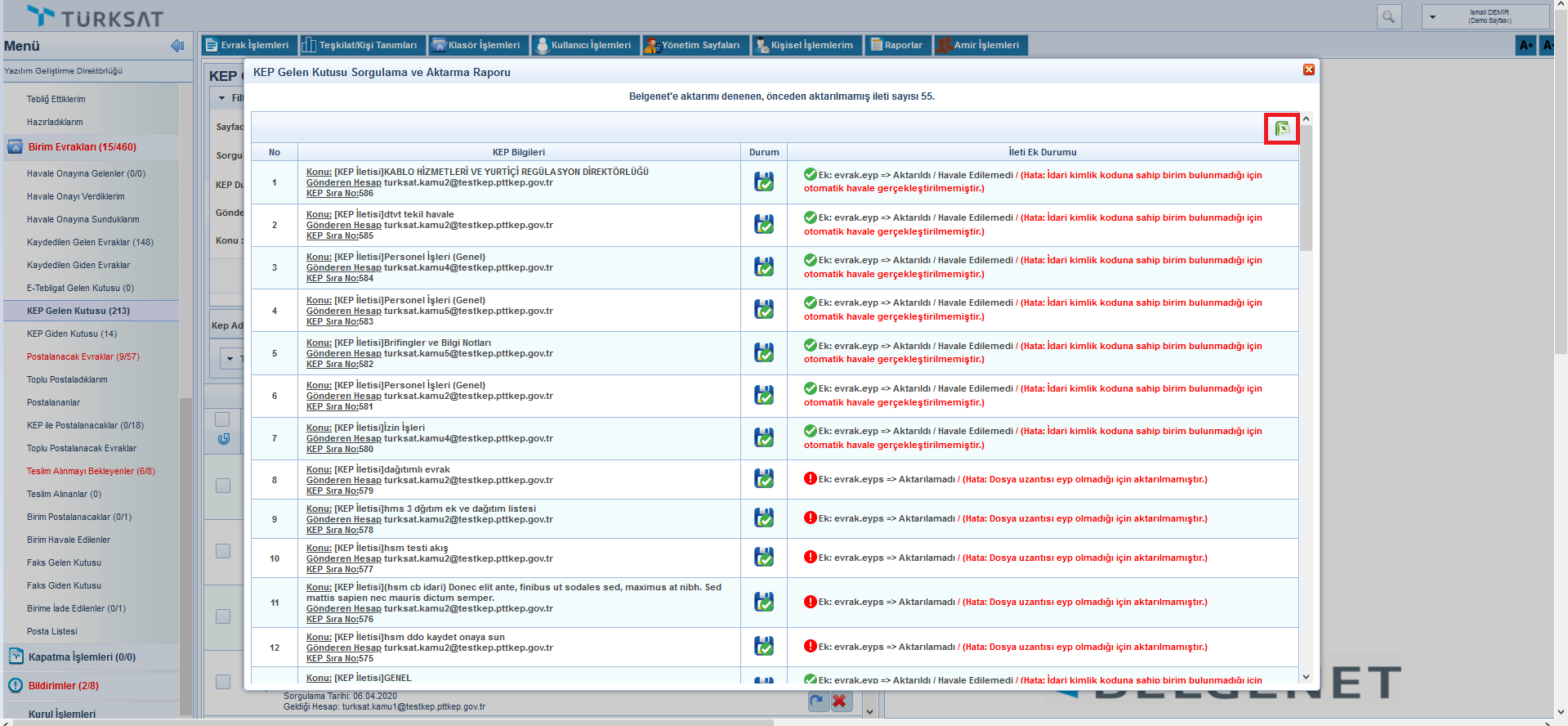Go to Postalanacak Evraklar (9/57)
The height and width of the screenshot is (726, 1568).
click(83, 356)
